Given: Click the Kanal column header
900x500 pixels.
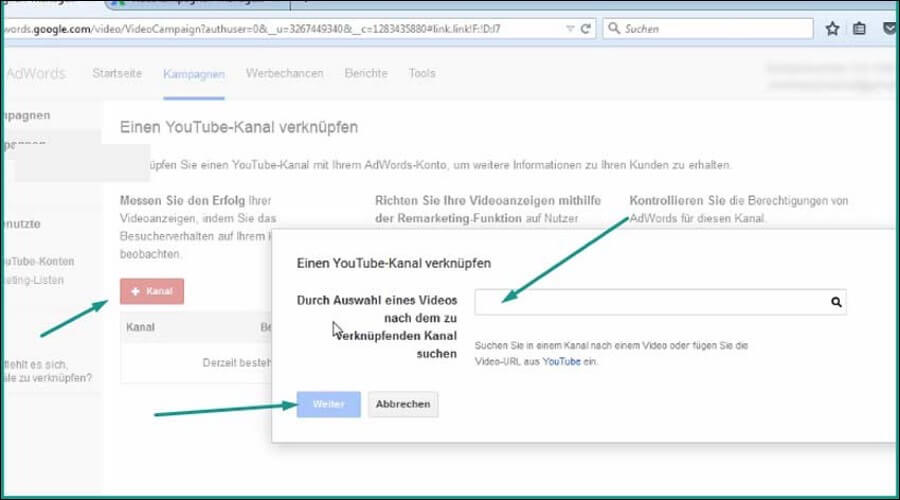Looking at the screenshot, I should (140, 327).
